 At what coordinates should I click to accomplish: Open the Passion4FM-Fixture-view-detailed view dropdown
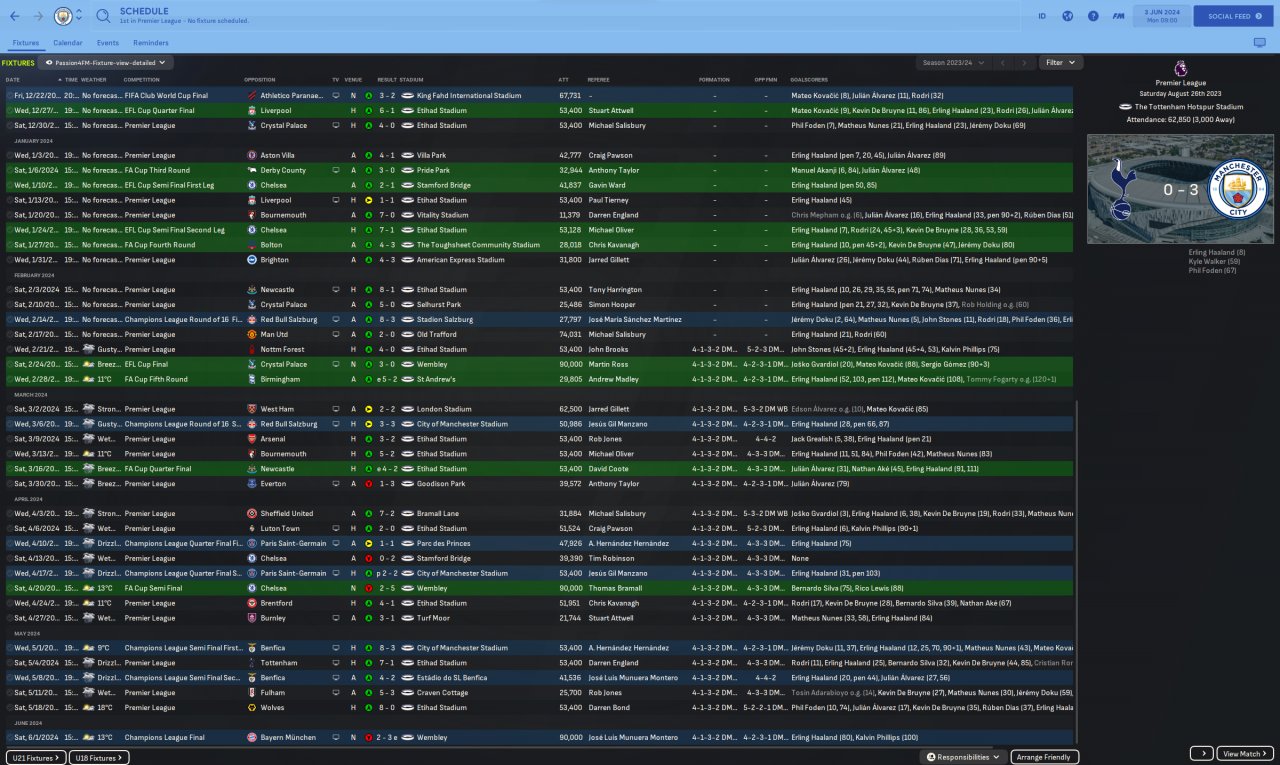pos(108,62)
